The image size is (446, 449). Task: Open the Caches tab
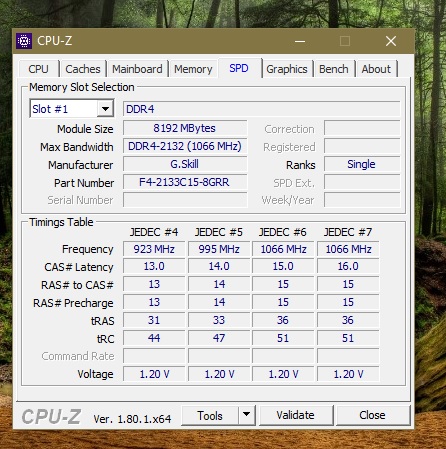(83, 69)
